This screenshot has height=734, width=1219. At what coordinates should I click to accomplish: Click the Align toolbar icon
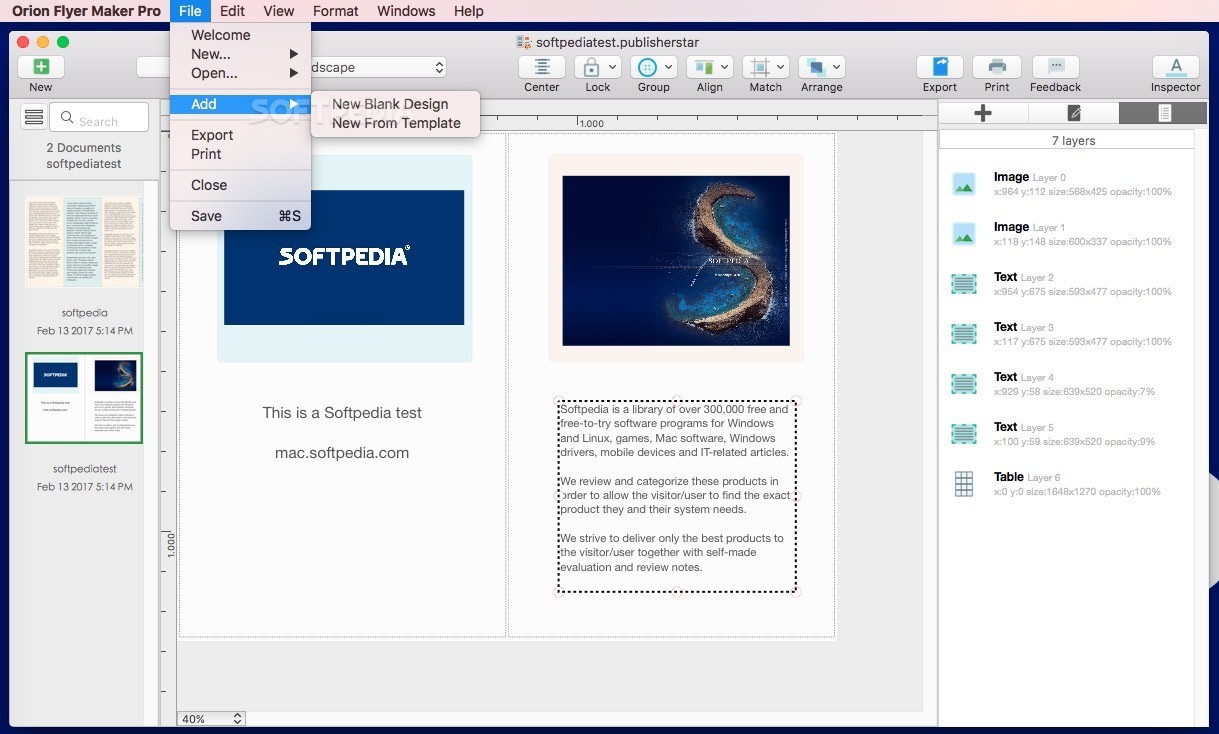coord(703,67)
